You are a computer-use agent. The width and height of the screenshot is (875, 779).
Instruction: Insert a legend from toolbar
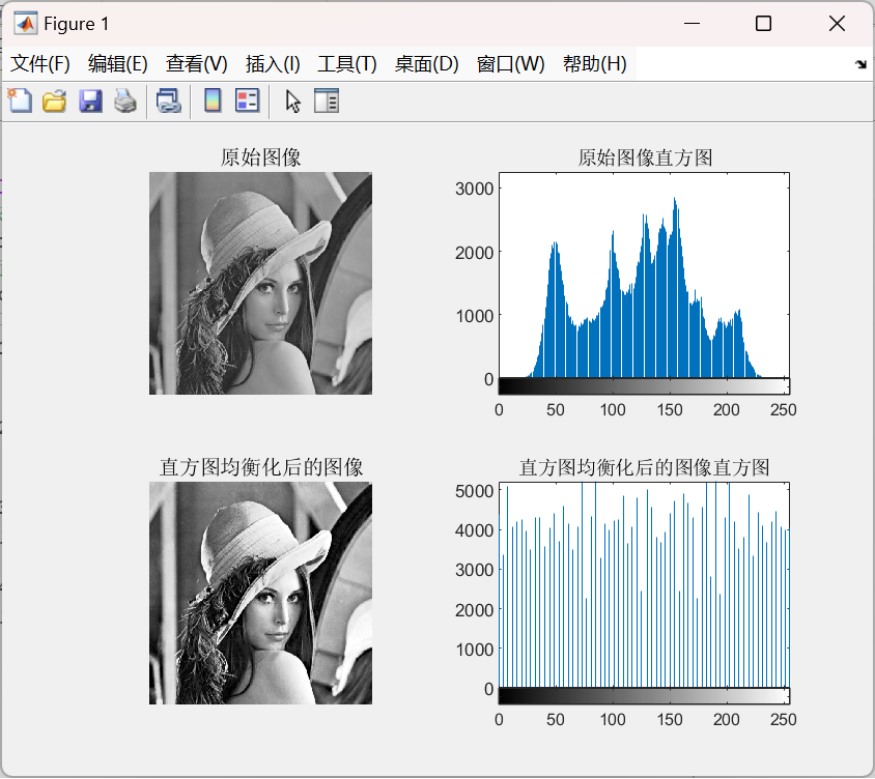coord(247,101)
